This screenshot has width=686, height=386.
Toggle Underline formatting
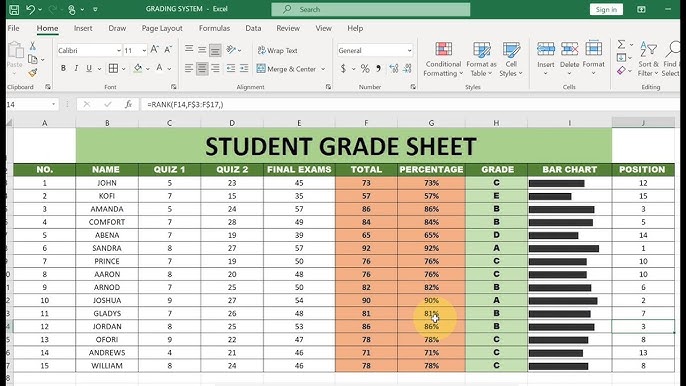(89, 68)
